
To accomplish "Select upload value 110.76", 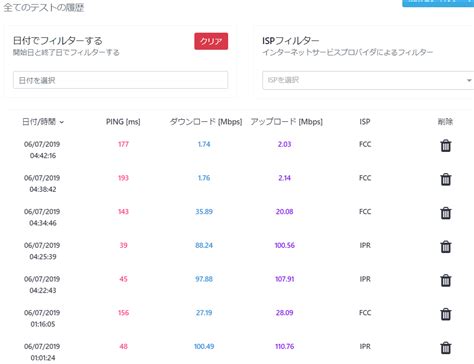I will [x=285, y=346].
